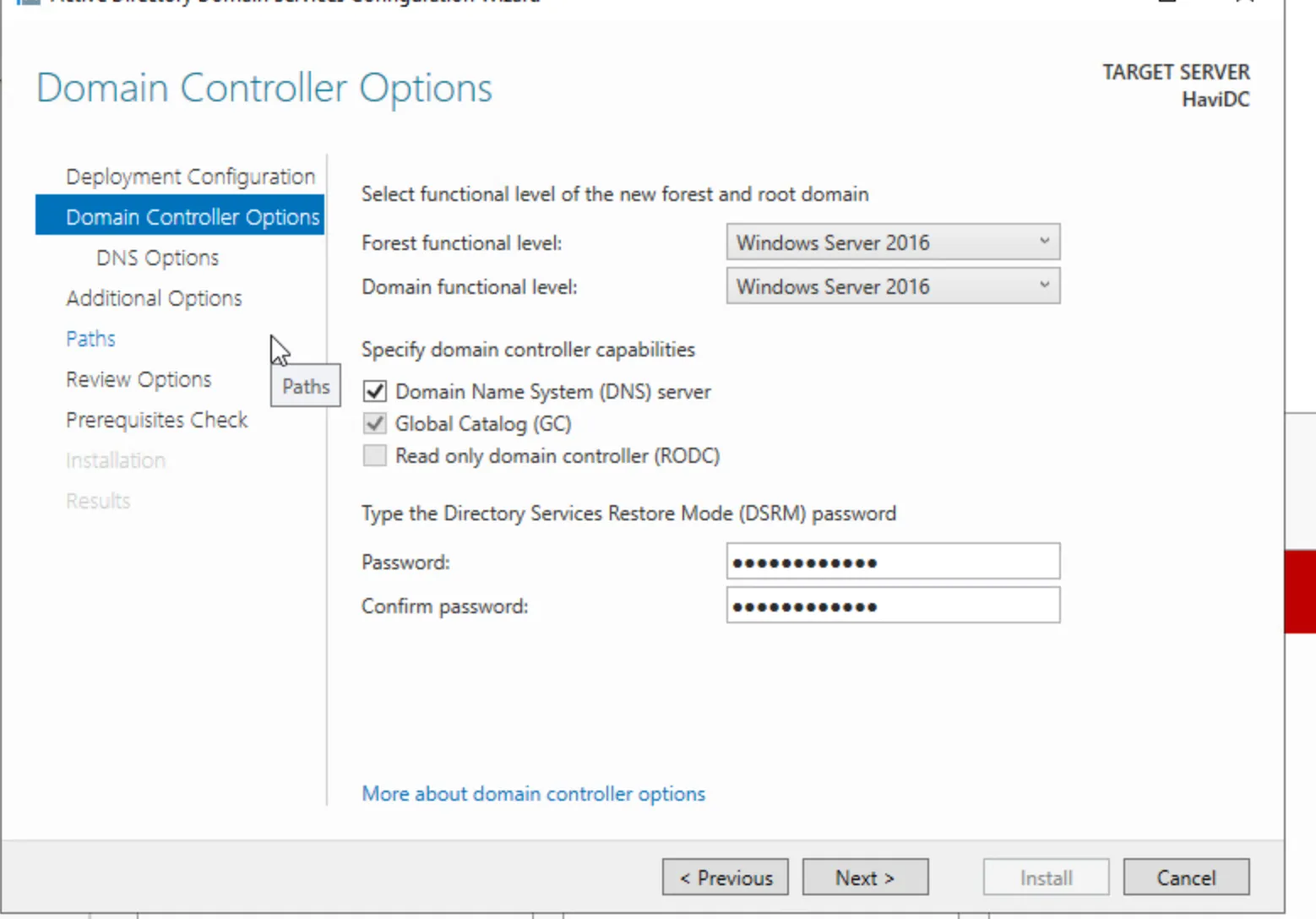
Task: Open Domain functional level dropdown
Action: coord(892,286)
